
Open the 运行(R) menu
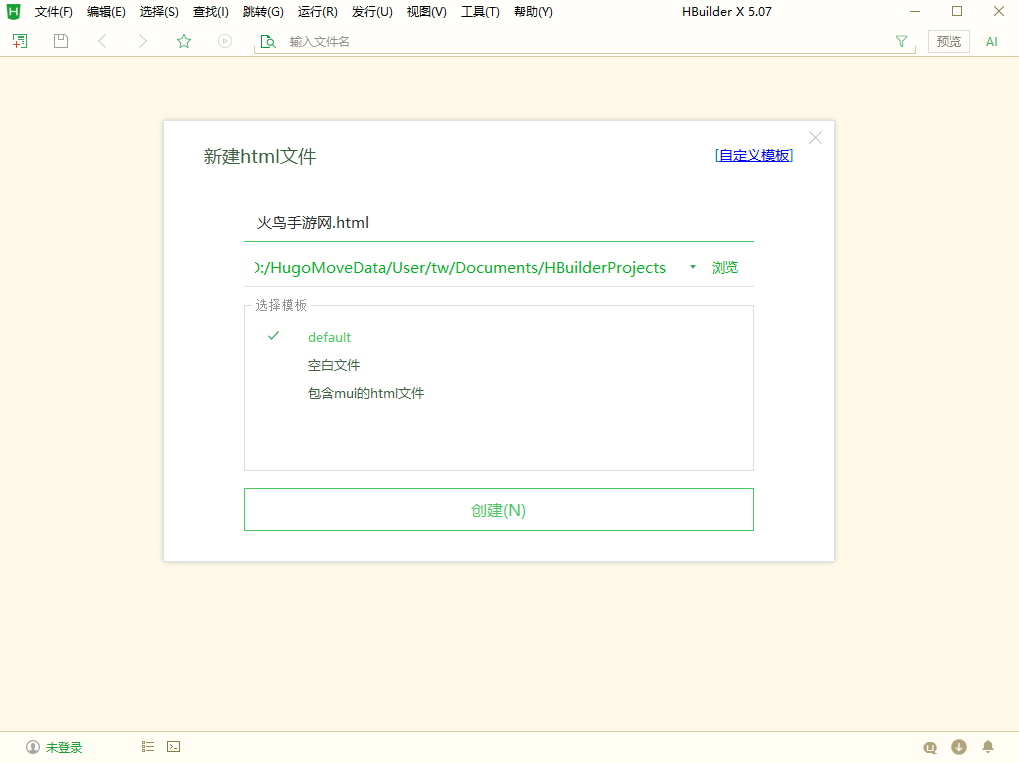(318, 12)
